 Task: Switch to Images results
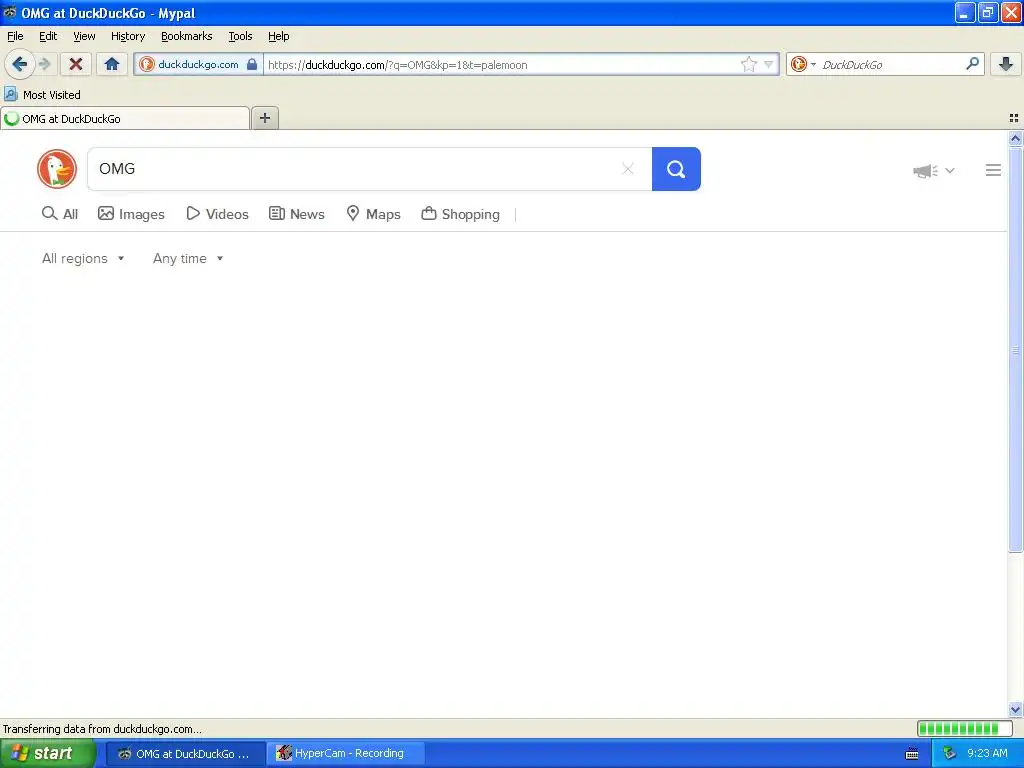pyautogui.click(x=131, y=214)
